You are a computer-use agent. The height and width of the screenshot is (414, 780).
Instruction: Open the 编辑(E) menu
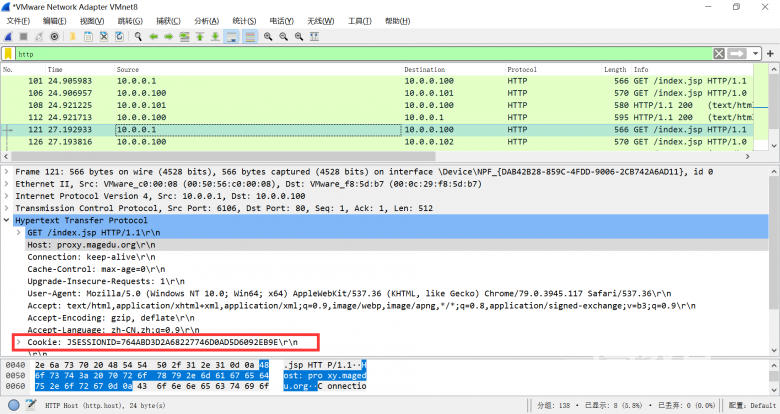point(54,21)
